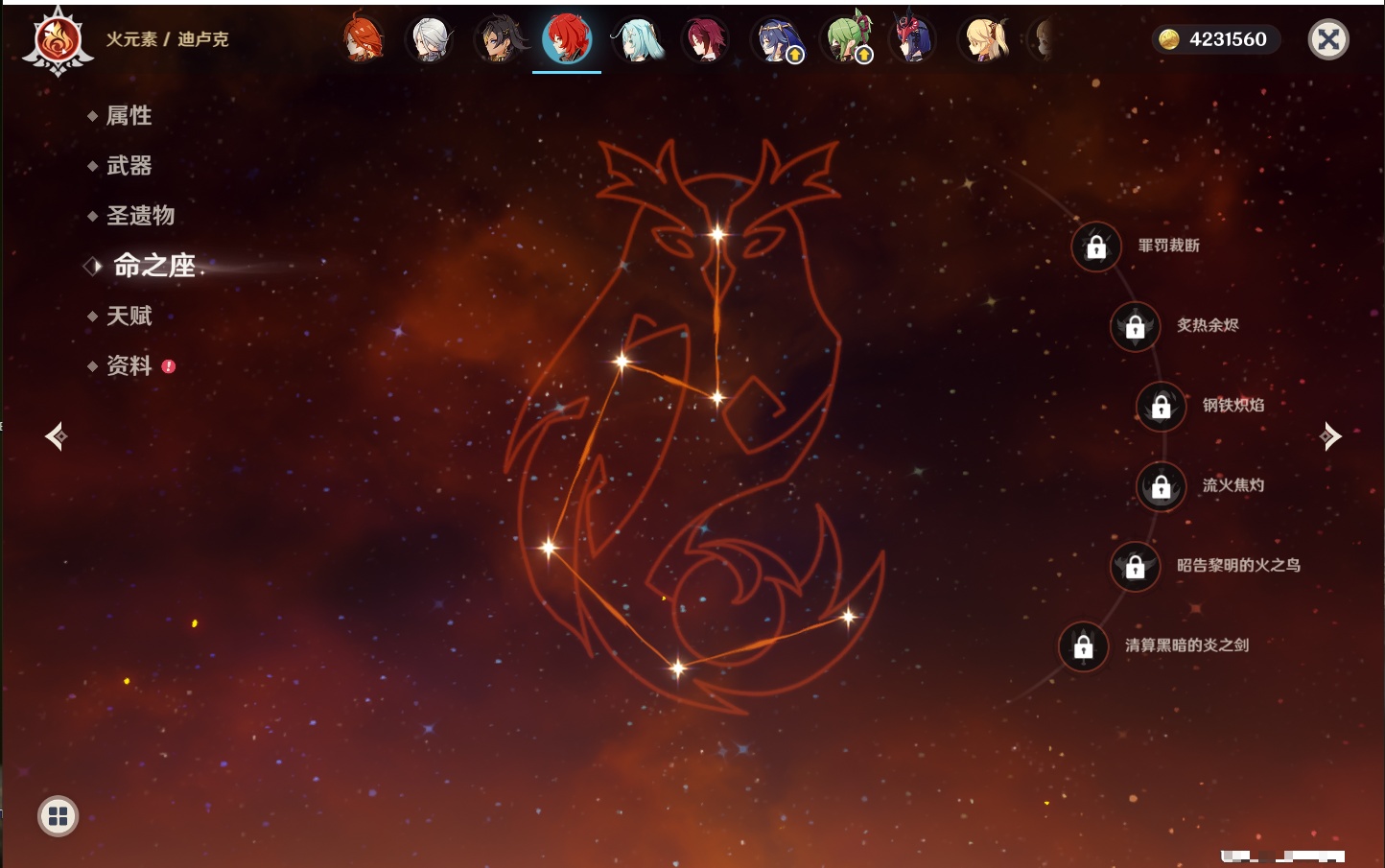The width and height of the screenshot is (1385, 868).
Task: Select the teal-haired character avatar
Action: [637, 40]
